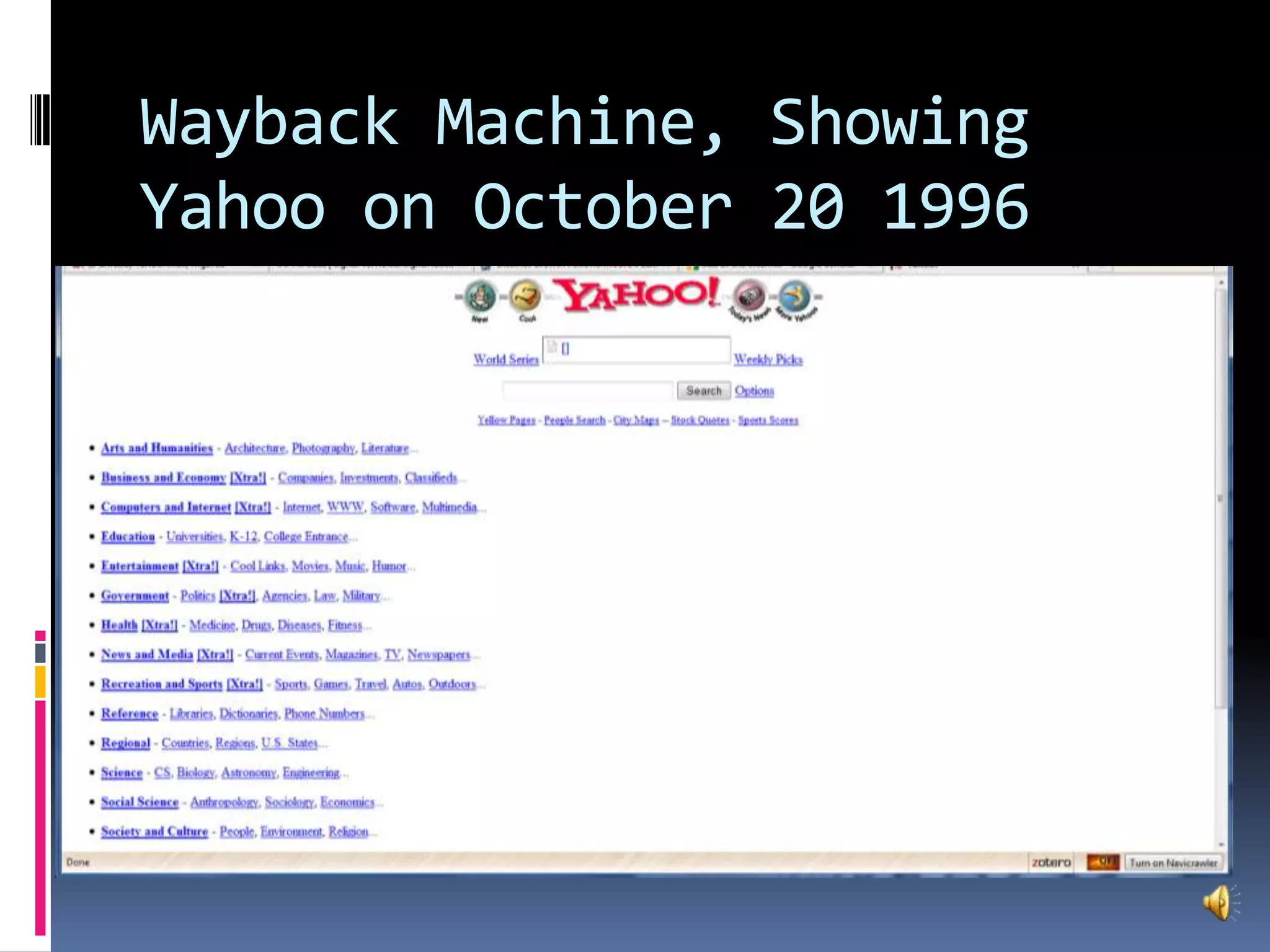Open the Astronomy subcategory link
Screen dimensions: 1270x952
point(249,772)
